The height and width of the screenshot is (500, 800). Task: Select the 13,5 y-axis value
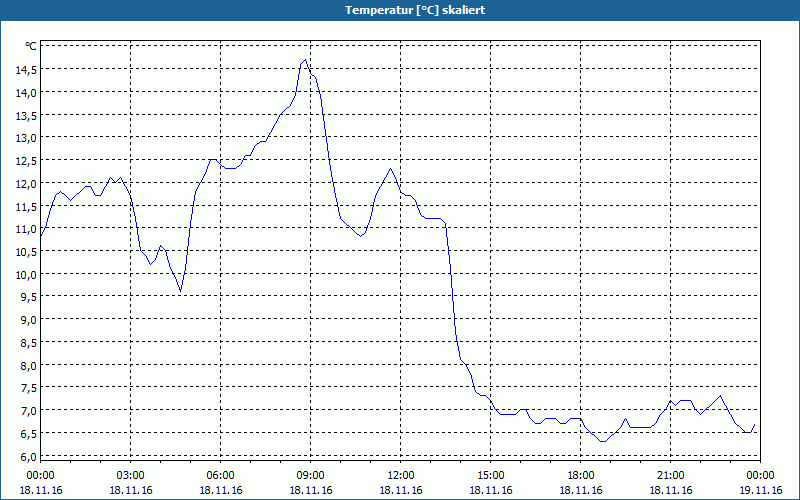tap(27, 115)
